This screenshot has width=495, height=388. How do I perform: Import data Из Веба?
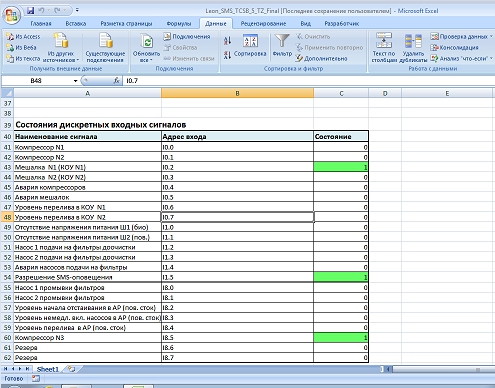tap(21, 48)
